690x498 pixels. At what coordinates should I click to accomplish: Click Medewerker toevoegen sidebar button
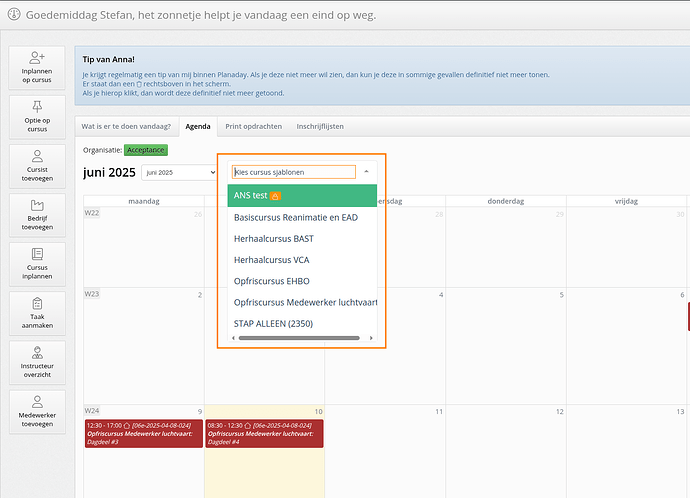click(x=37, y=412)
